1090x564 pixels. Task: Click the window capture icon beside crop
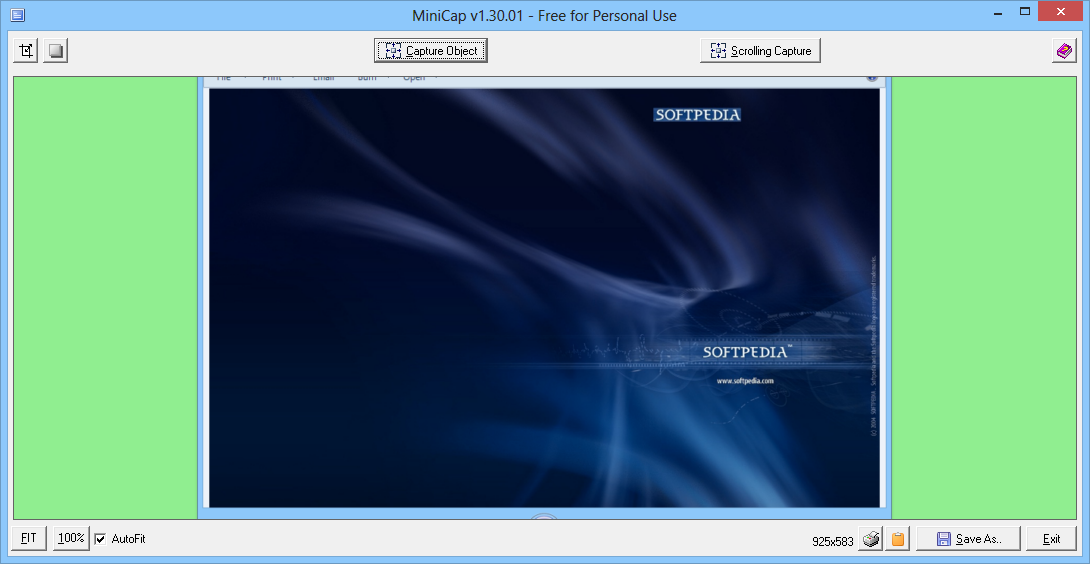pos(56,51)
